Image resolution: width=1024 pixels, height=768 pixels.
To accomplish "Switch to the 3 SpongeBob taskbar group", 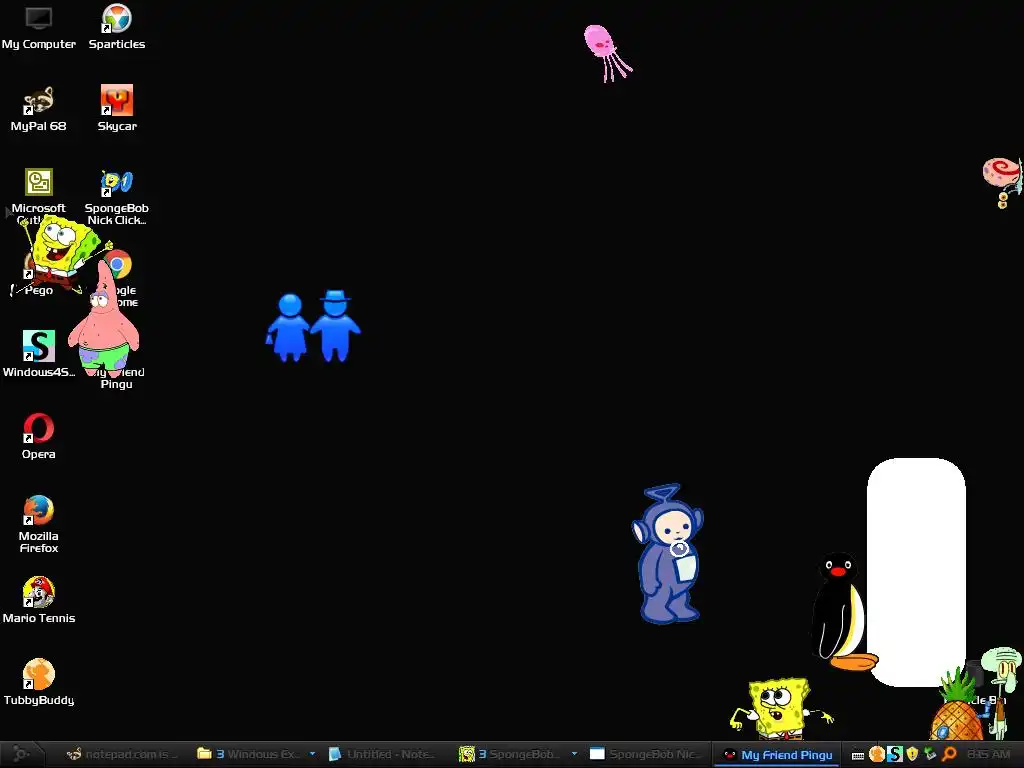I will point(511,754).
